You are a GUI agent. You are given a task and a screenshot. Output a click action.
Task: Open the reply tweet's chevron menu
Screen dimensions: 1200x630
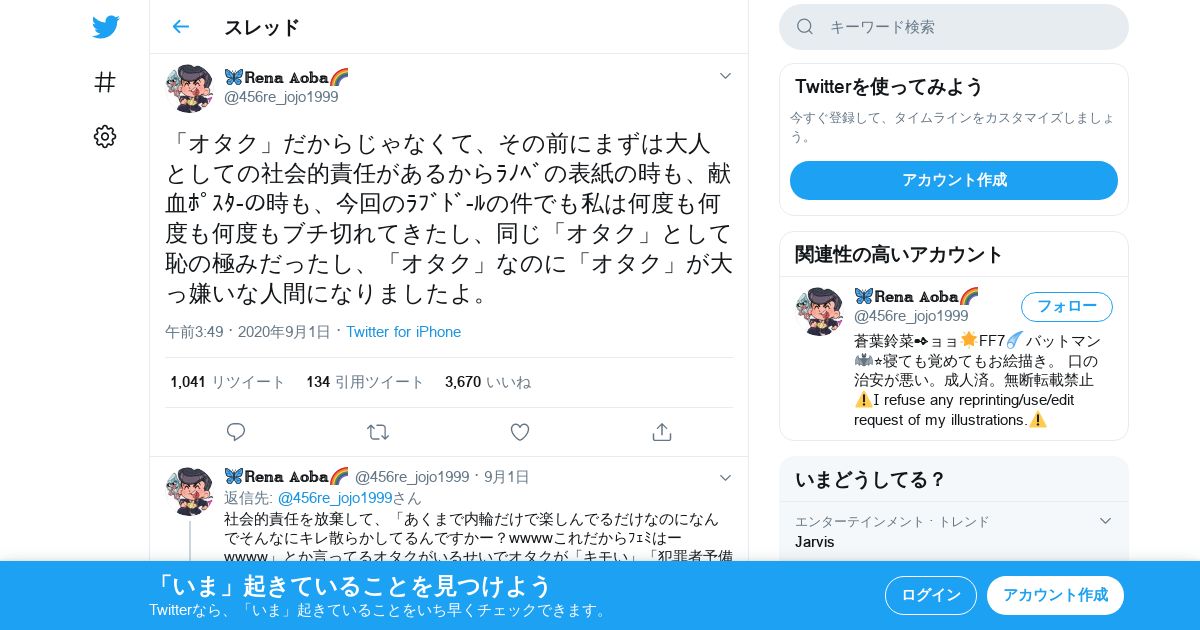pyautogui.click(x=726, y=478)
